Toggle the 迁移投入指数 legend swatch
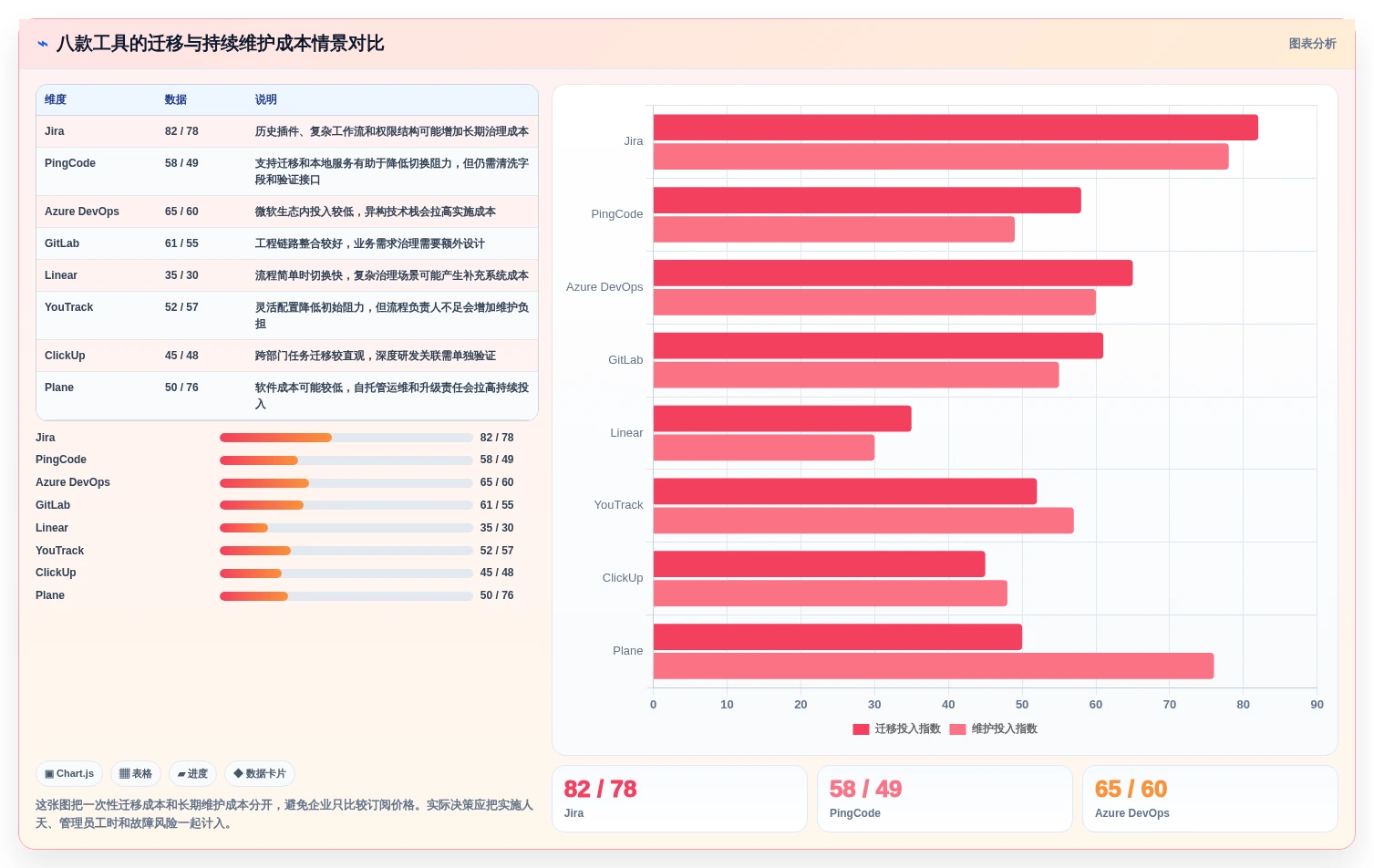Viewport: 1374px width, 868px height. click(x=861, y=729)
